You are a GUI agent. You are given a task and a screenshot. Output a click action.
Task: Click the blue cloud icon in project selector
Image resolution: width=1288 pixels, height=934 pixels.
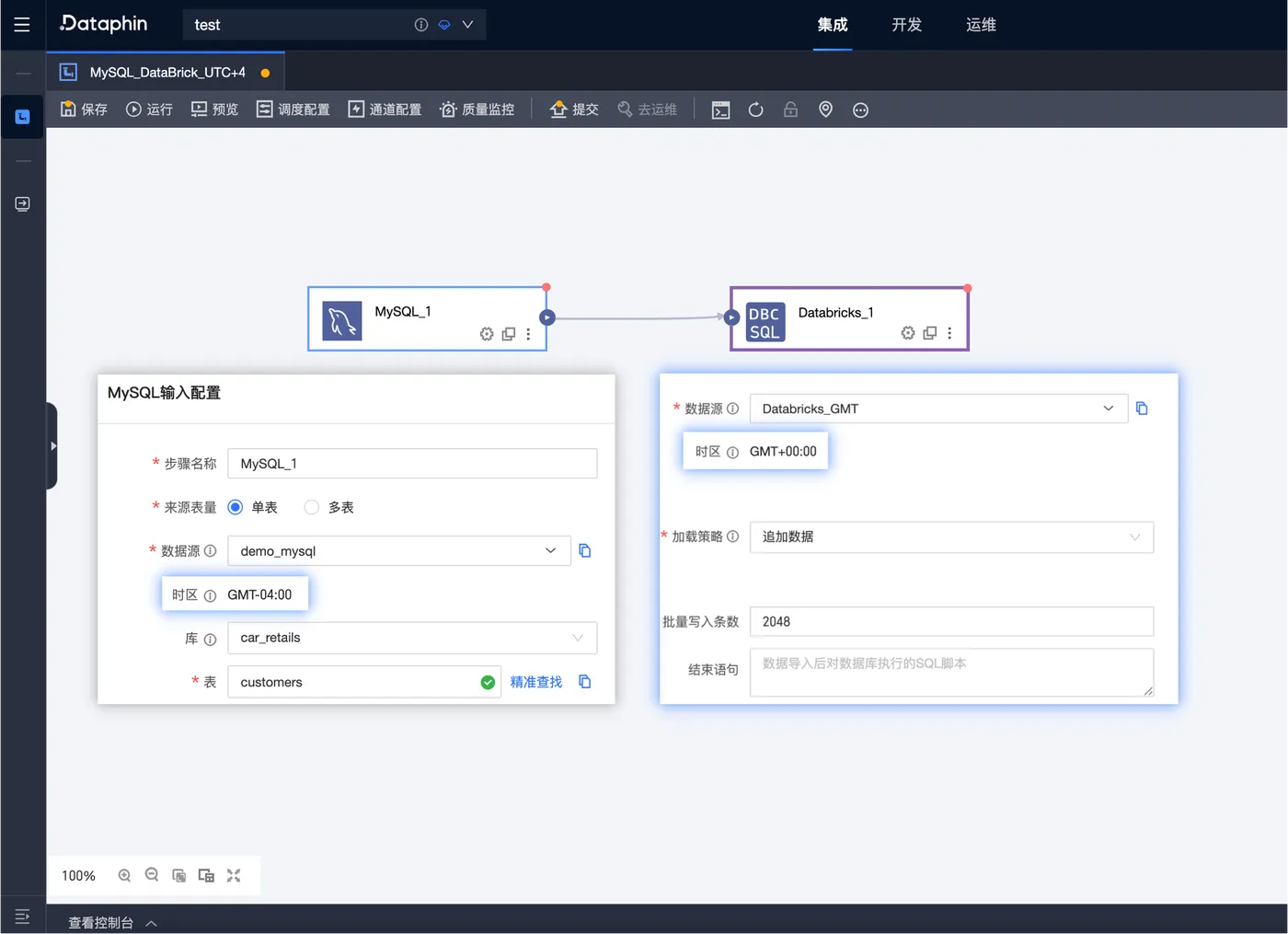pyautogui.click(x=444, y=25)
